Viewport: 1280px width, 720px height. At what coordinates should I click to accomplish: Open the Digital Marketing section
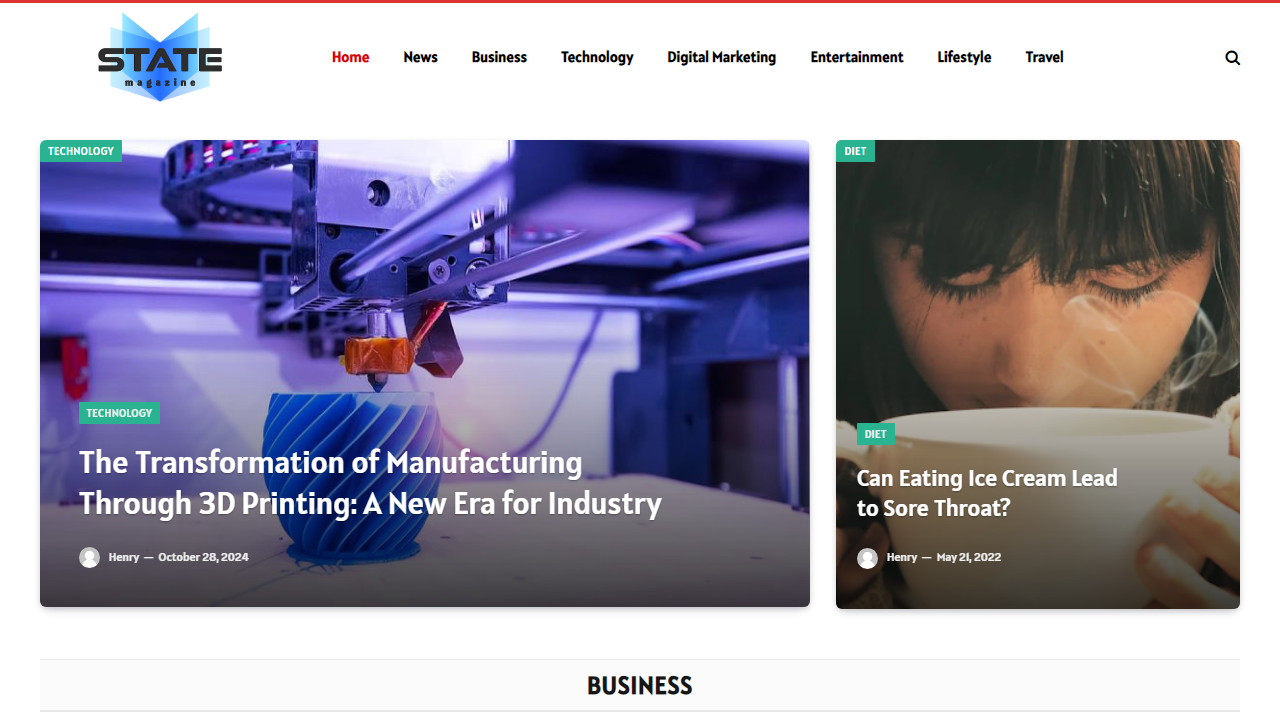pos(721,57)
